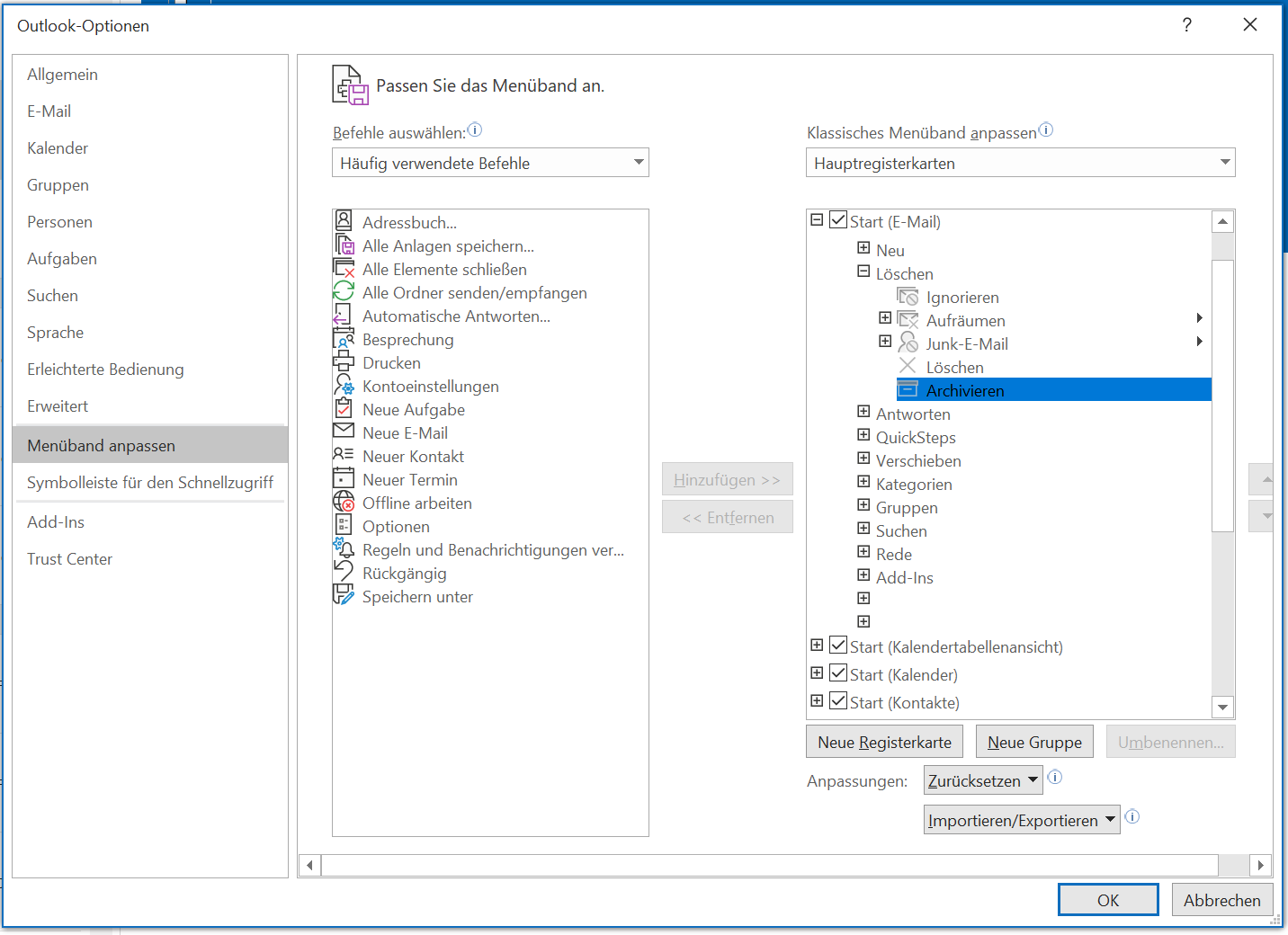Click the Rückgängig undo icon
The image size is (1288, 935).
[344, 572]
